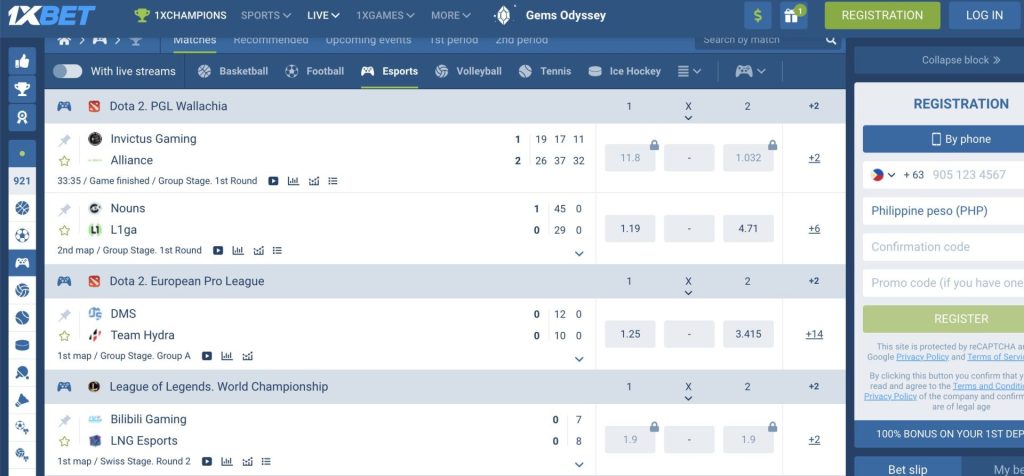Expand the Nouns vs L1ga match markets

[x=578, y=253]
